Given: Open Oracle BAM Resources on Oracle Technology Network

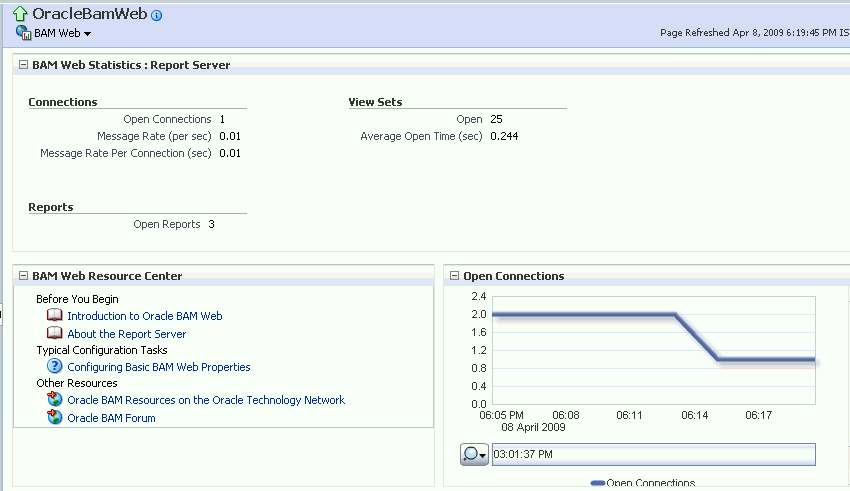Looking at the screenshot, I should 206,400.
